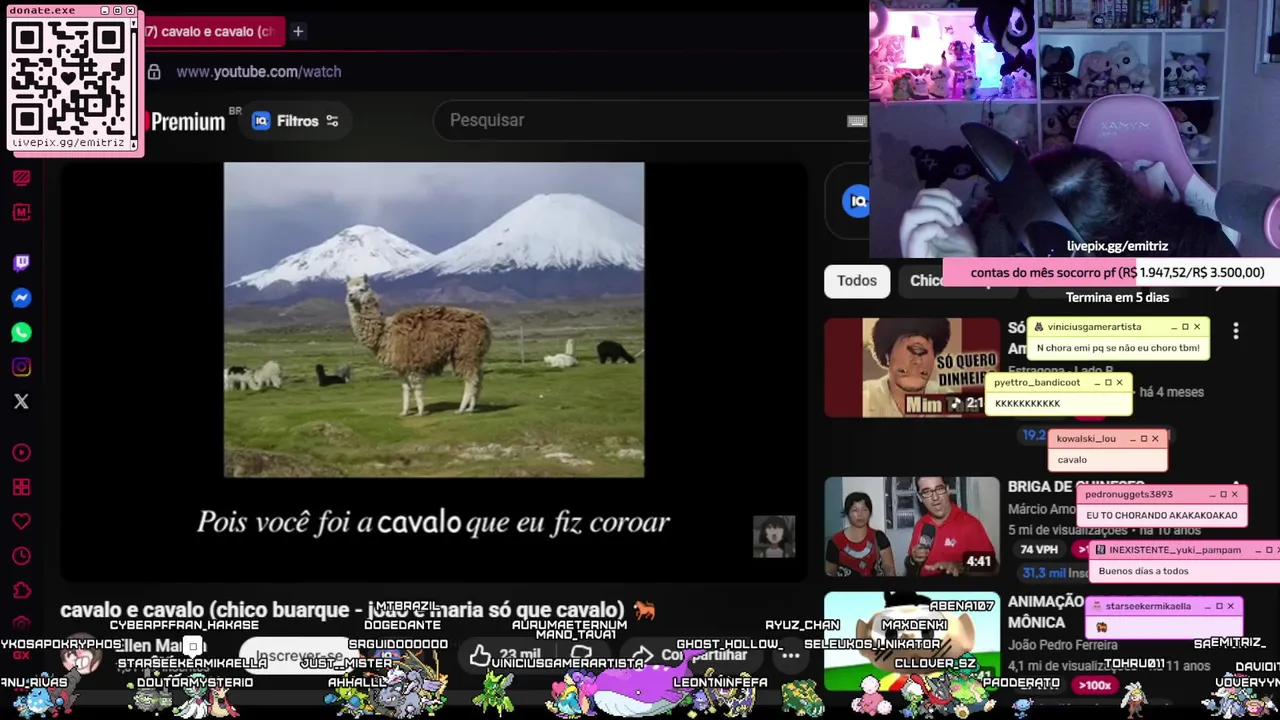
Task: Click the webcam feed of the streamer
Action: pos(1074,128)
